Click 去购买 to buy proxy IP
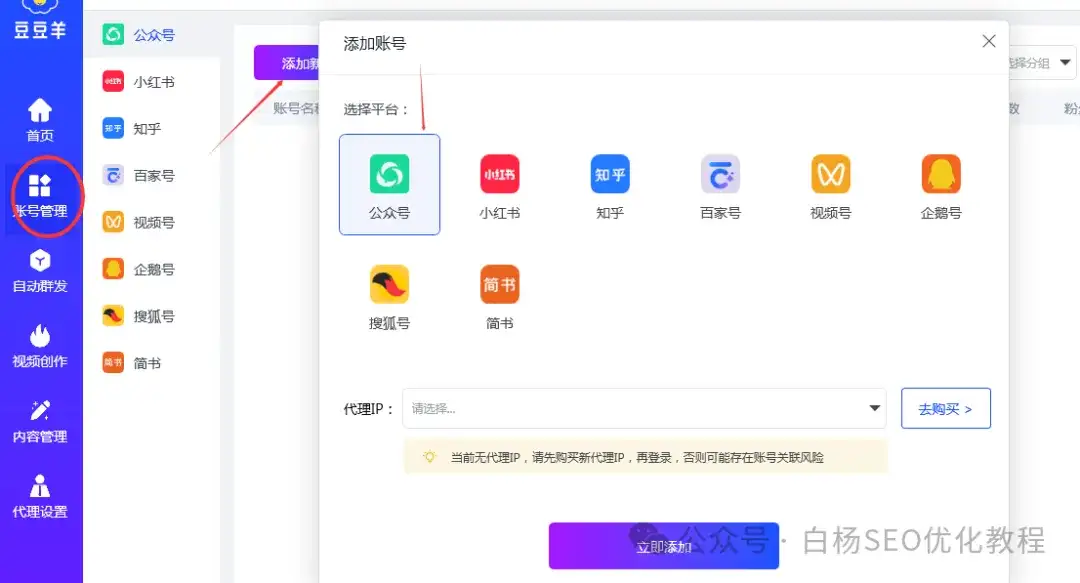The height and width of the screenshot is (583, 1080). pyautogui.click(x=946, y=408)
